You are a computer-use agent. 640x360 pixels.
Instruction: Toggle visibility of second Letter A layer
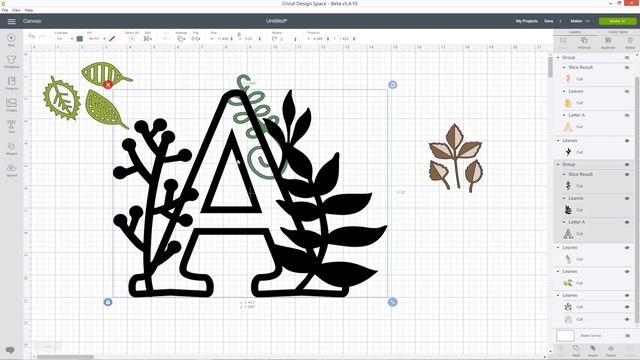click(627, 222)
